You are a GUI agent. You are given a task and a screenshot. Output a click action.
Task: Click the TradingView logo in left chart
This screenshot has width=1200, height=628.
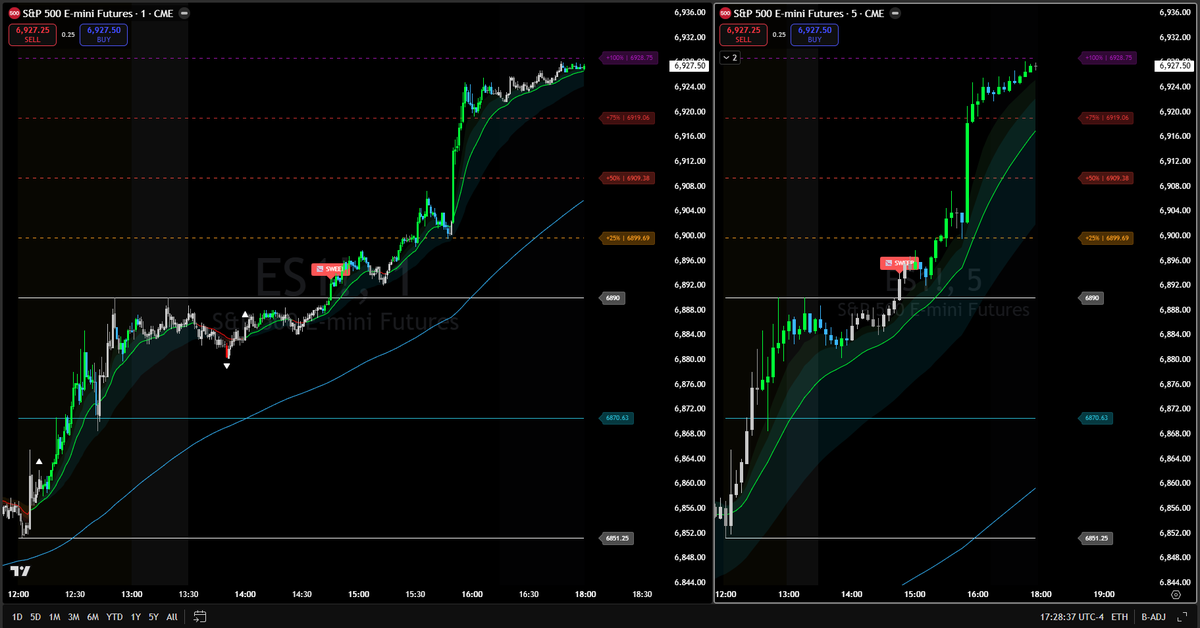tap(20, 571)
